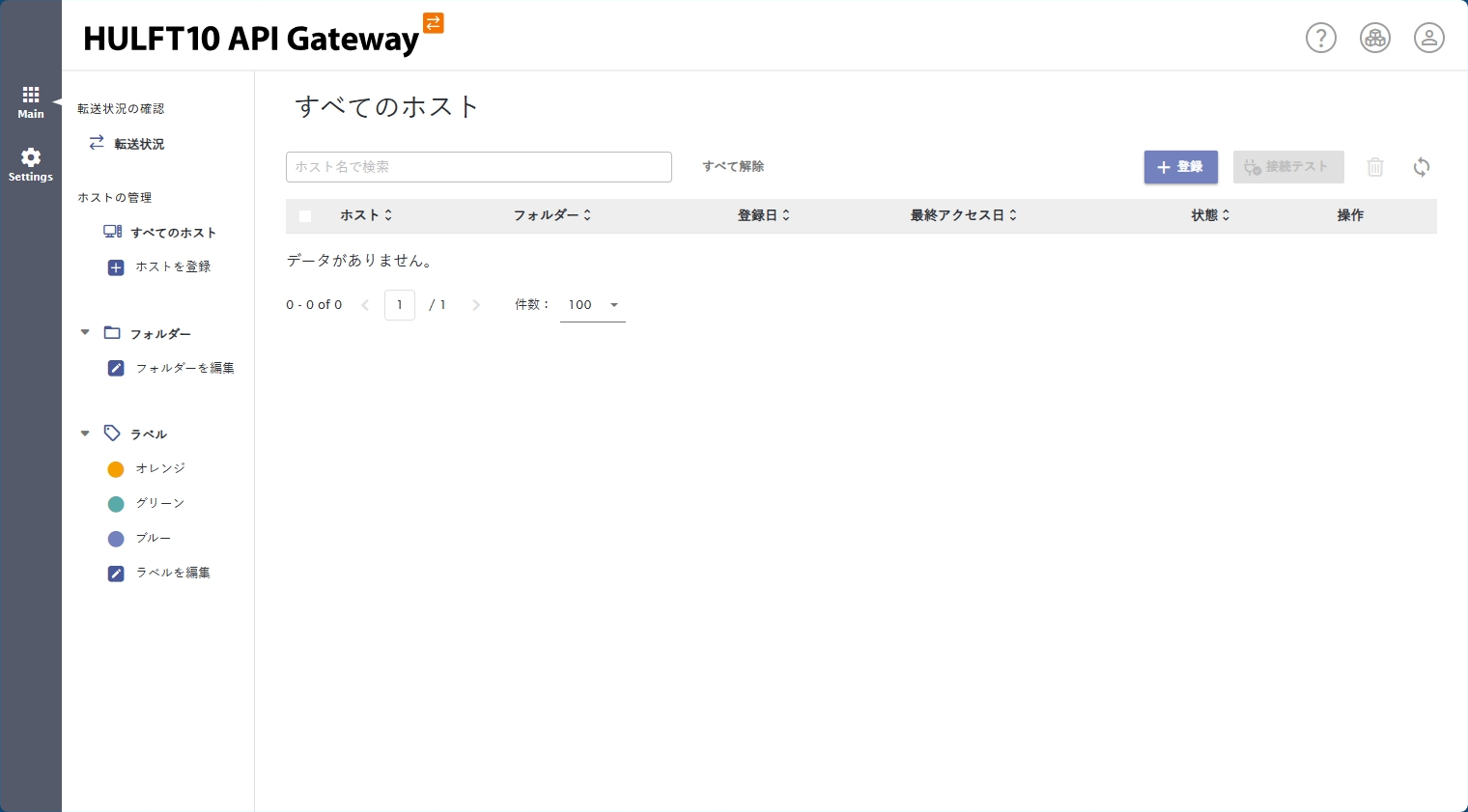
Task: Click the 0 - 0 of 0 count text
Action: pyautogui.click(x=314, y=305)
